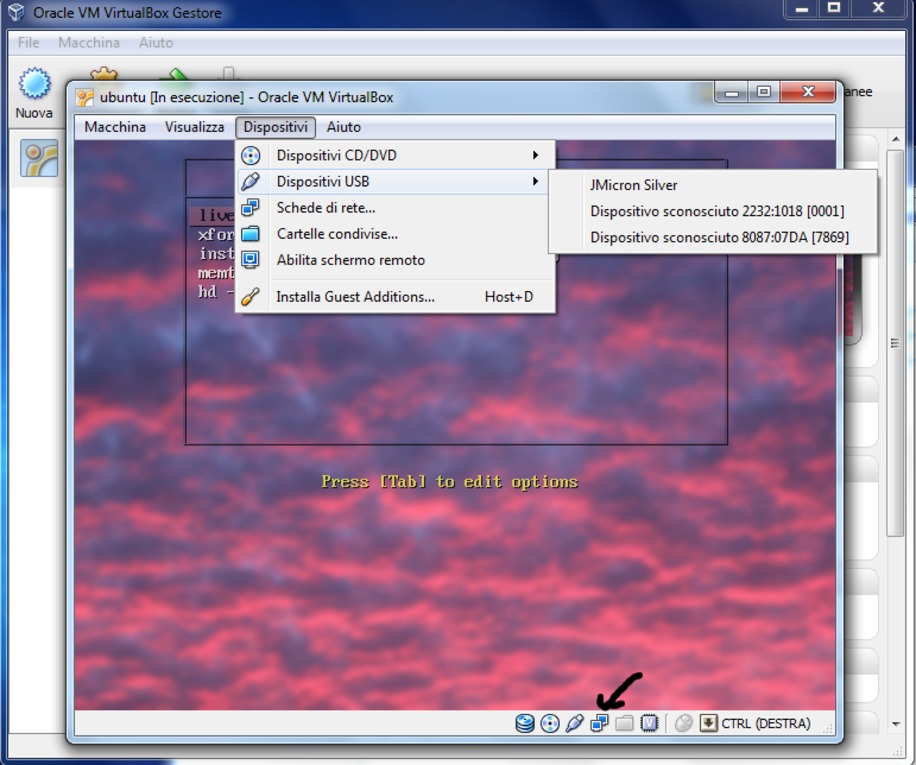Viewport: 916px width, 765px height.
Task: Click the optical disc status bar icon
Action: 550,724
